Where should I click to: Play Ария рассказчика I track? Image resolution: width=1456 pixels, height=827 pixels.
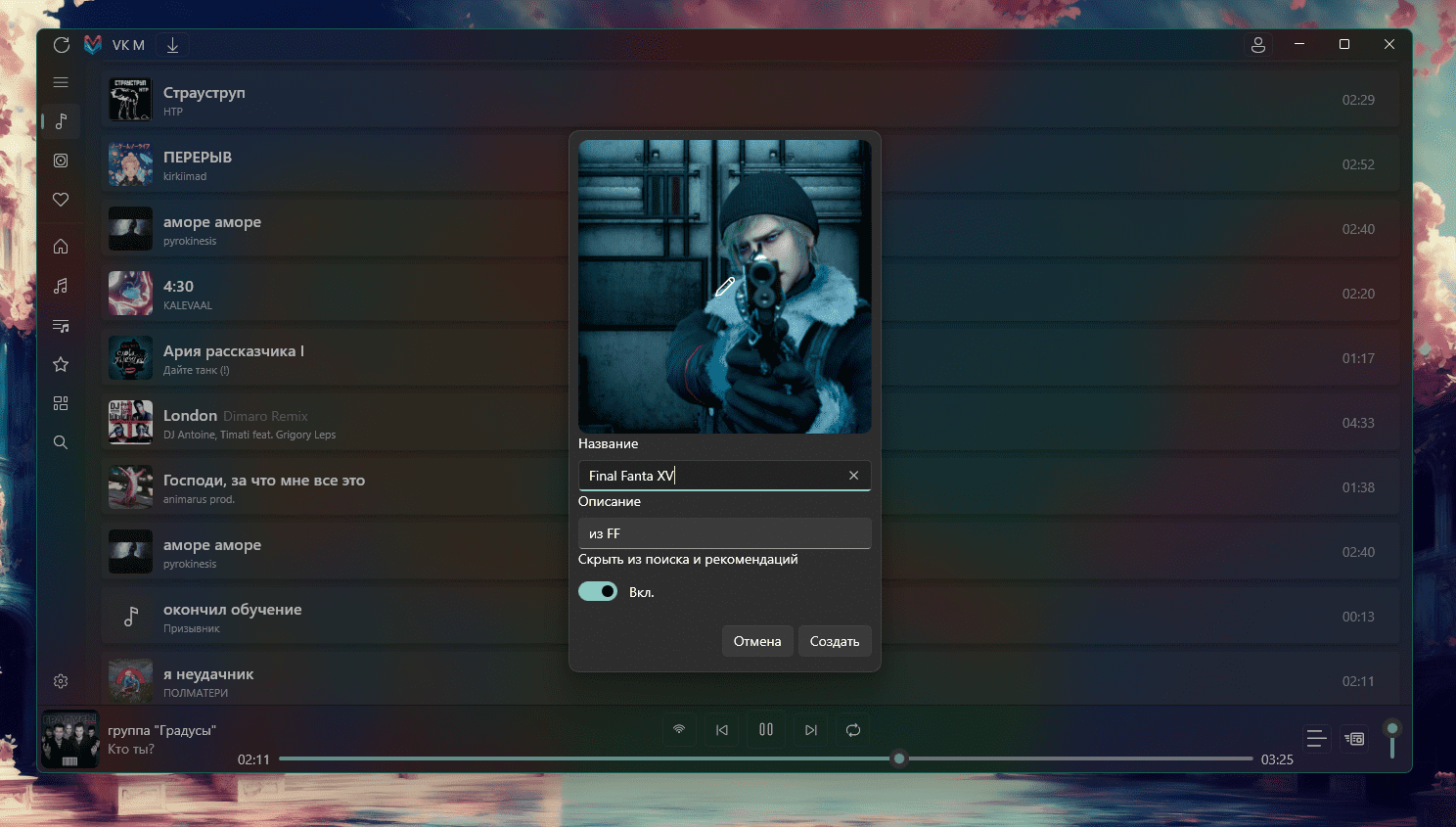coord(750,358)
